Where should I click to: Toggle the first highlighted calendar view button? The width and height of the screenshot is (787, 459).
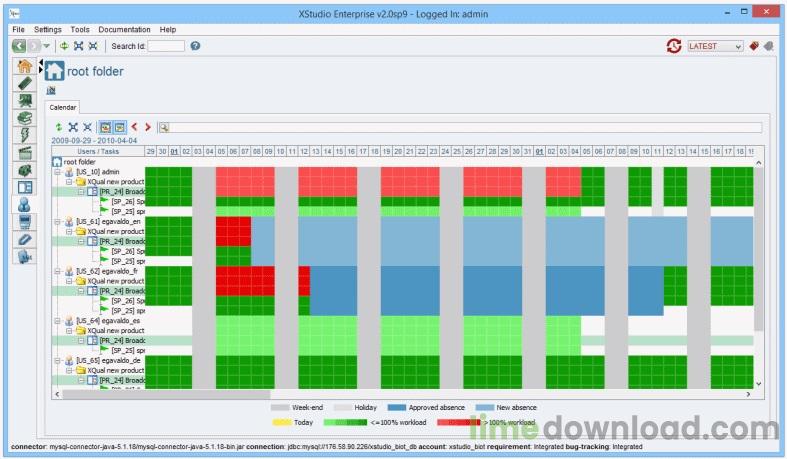[x=105, y=127]
